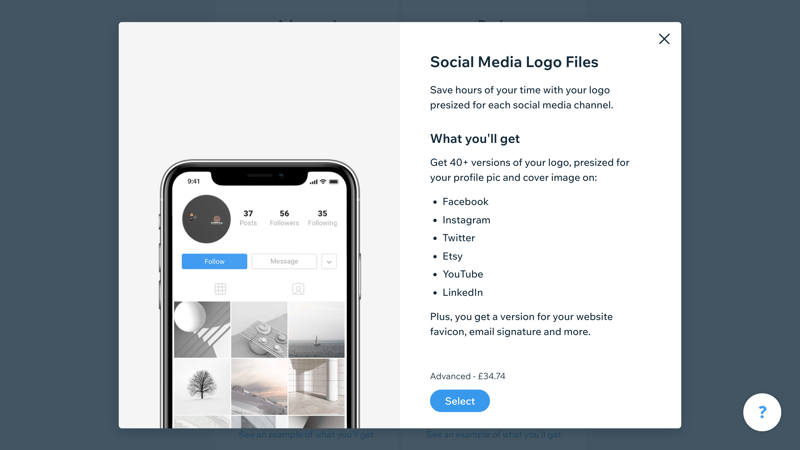Open the snowy mountain sunset thumbnail
This screenshot has width=800, height=450.
(259, 387)
